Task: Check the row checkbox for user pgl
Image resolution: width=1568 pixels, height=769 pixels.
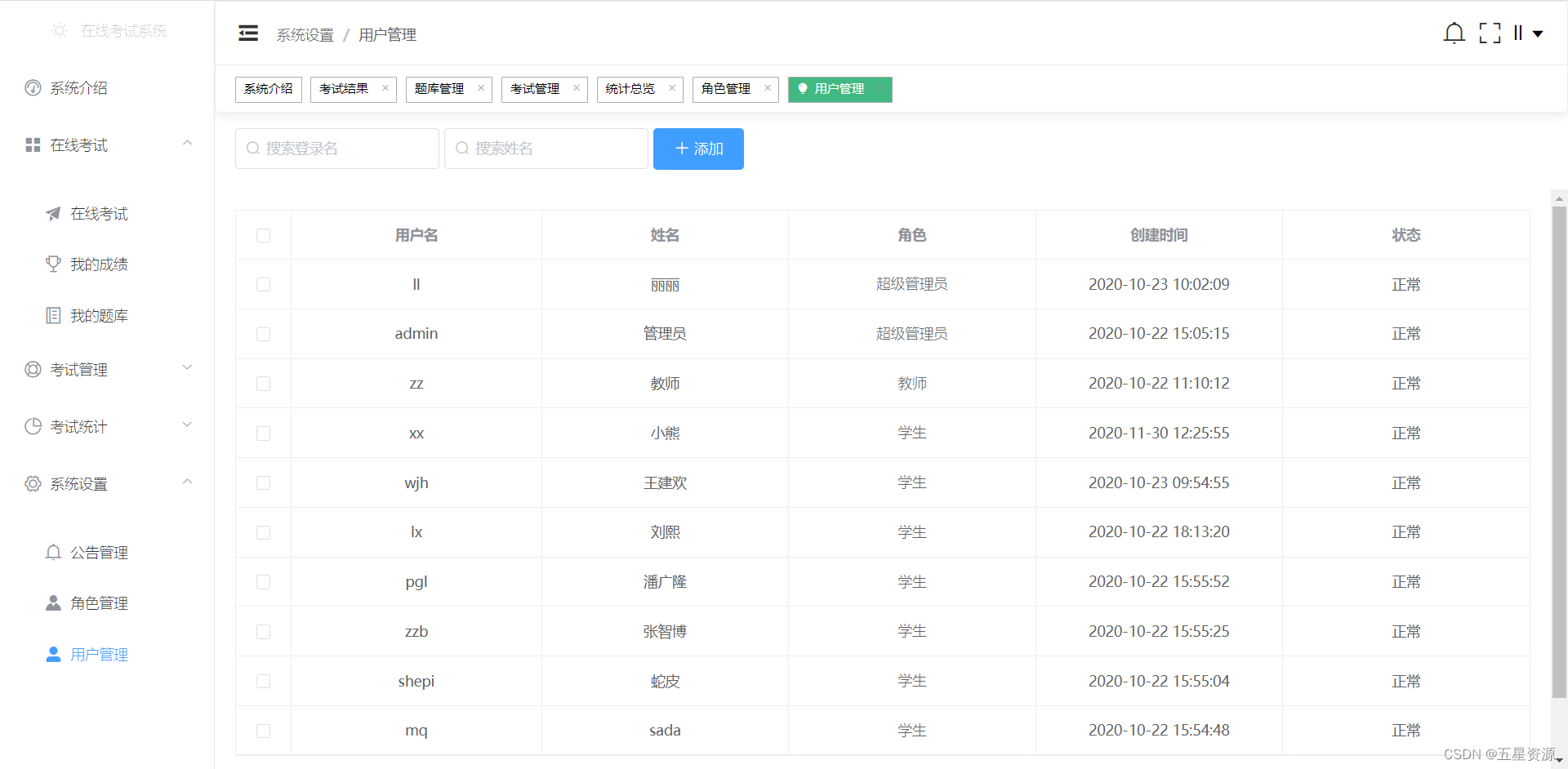Action: click(x=263, y=582)
